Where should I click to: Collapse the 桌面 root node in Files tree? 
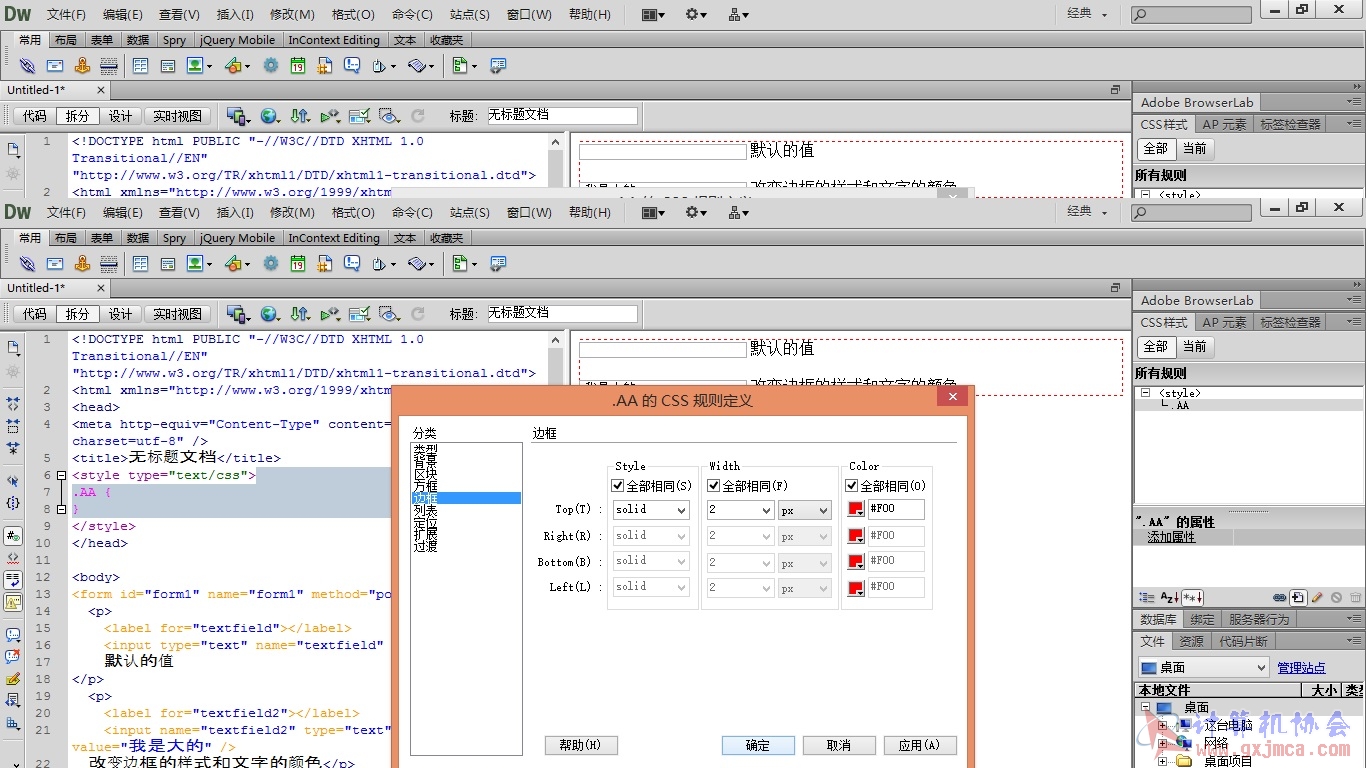1144,707
